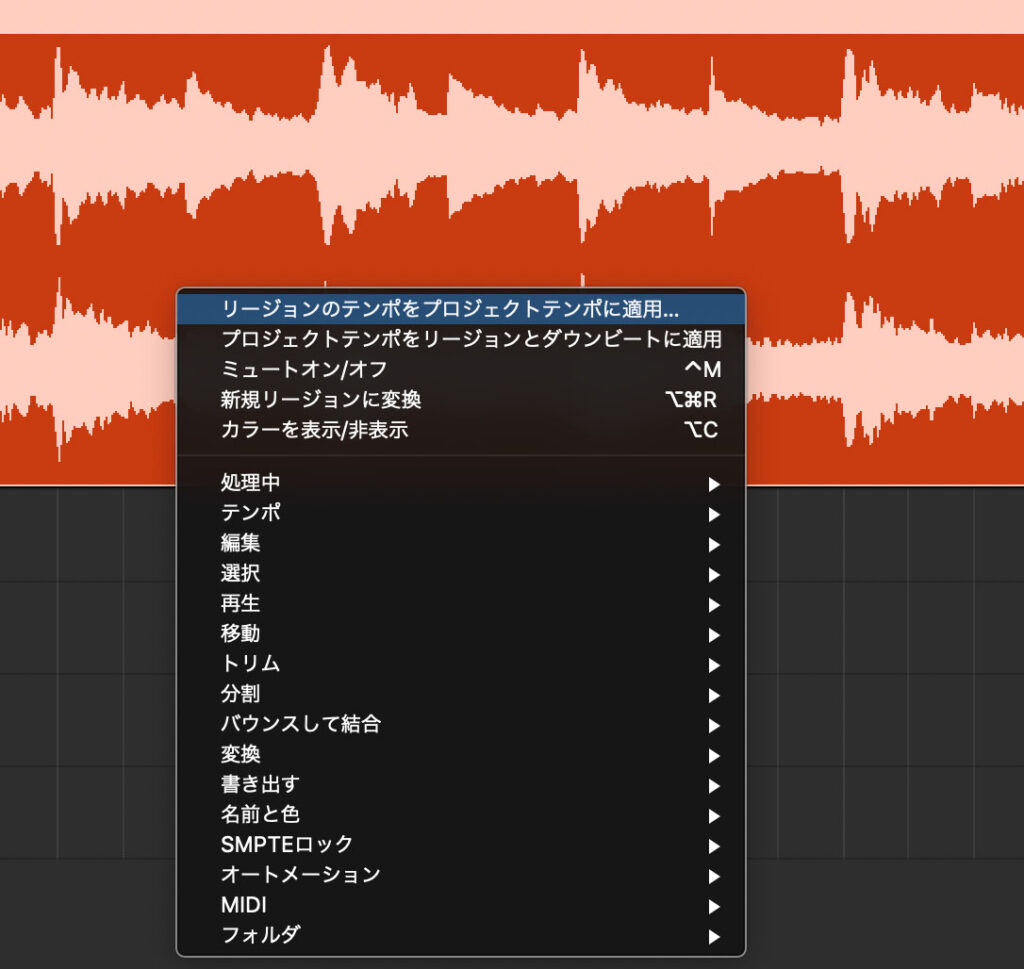Choose 新規リージョンに変換
This screenshot has height=969, width=1024.
point(461,399)
